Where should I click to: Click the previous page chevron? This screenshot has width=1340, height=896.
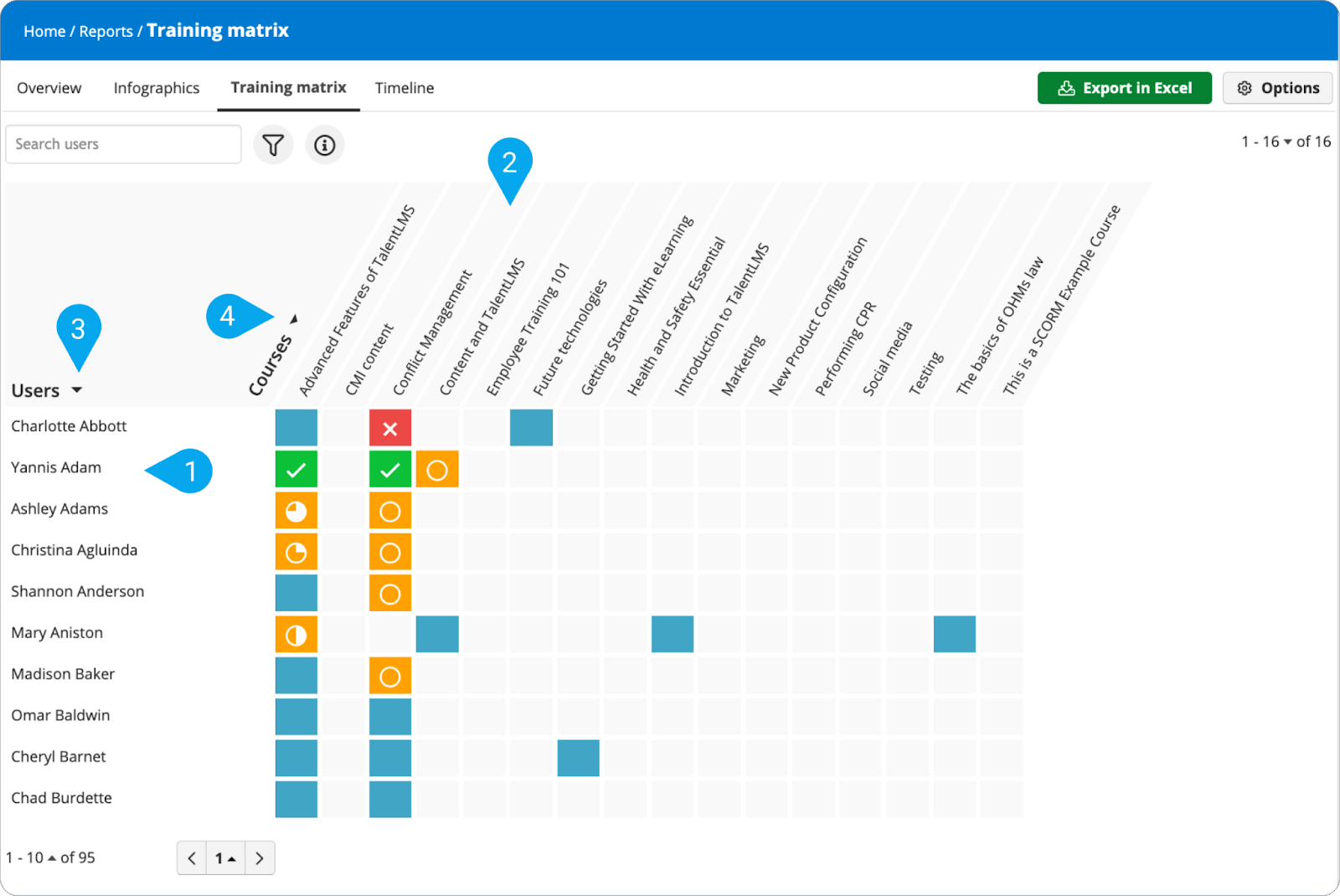(192, 857)
